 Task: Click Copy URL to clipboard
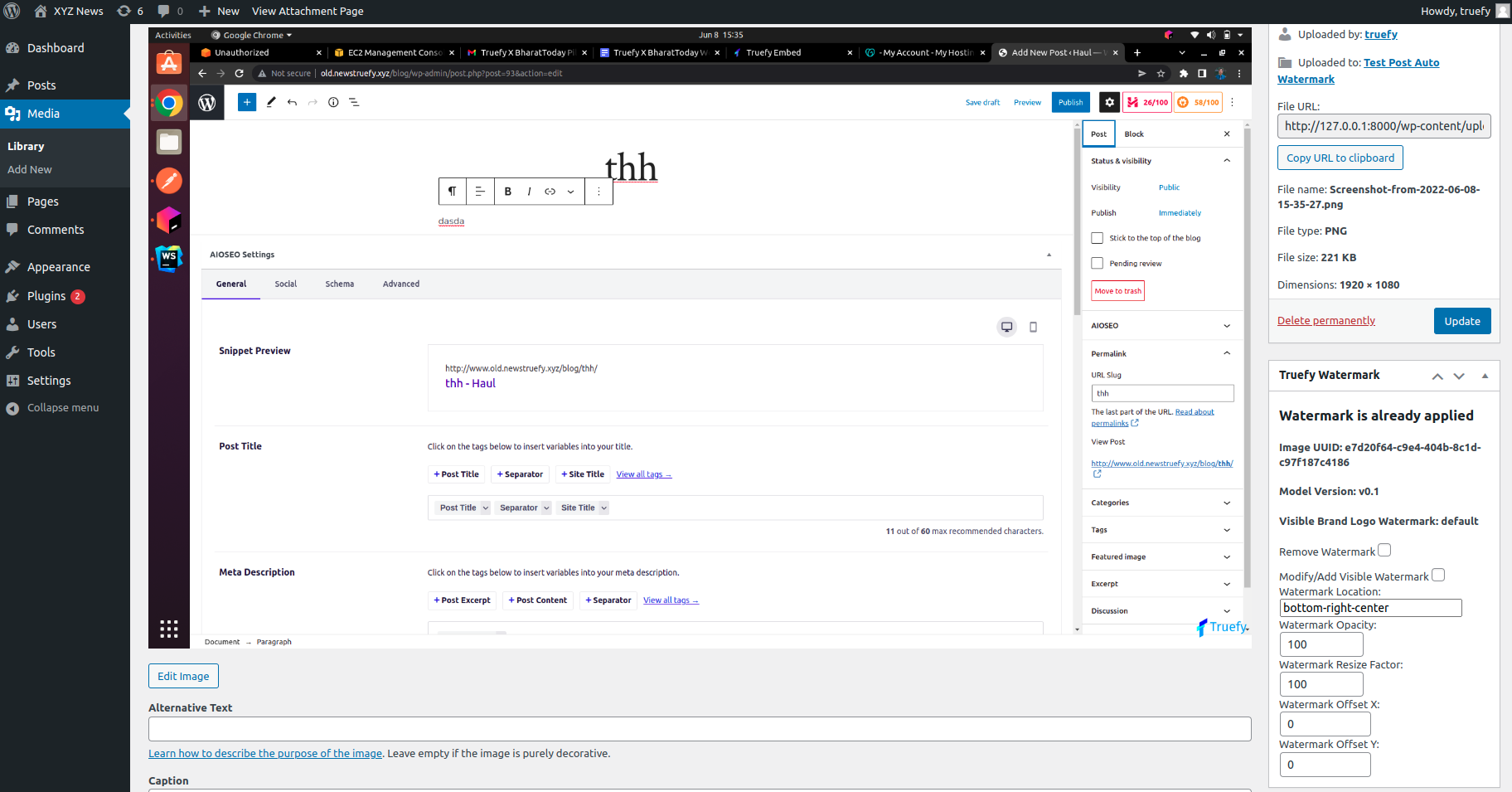click(1340, 158)
